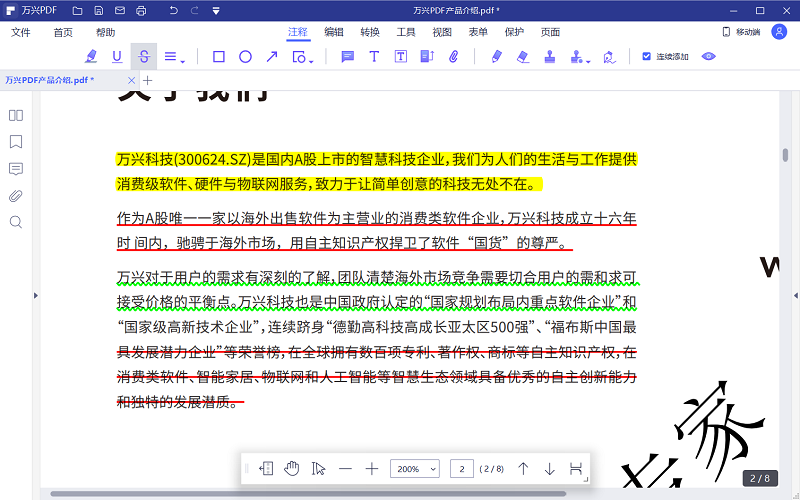800x500 pixels.
Task: Open the 首页 menu
Action: [x=63, y=33]
